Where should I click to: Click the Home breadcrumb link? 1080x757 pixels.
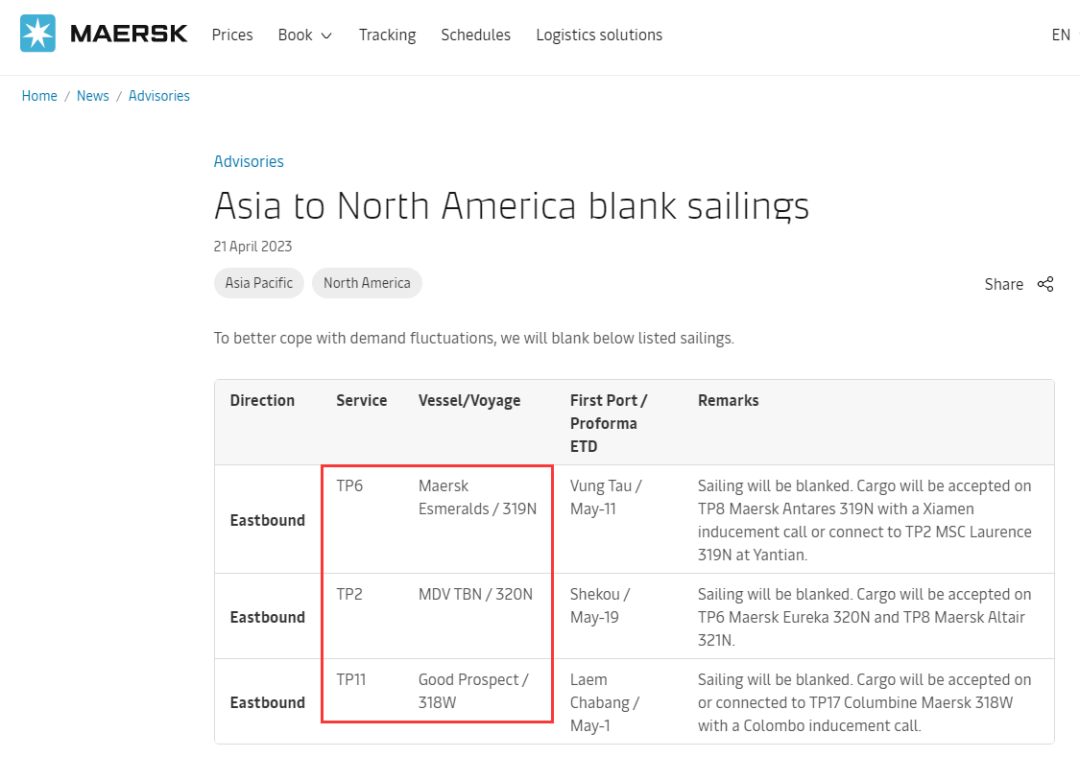(39, 96)
